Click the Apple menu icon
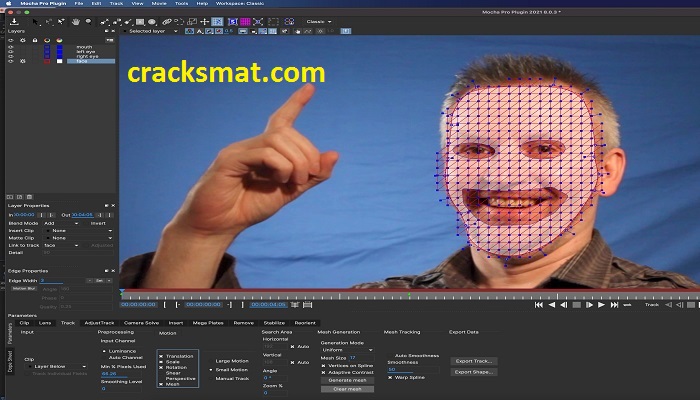This screenshot has height=400, width=700. point(8,3)
